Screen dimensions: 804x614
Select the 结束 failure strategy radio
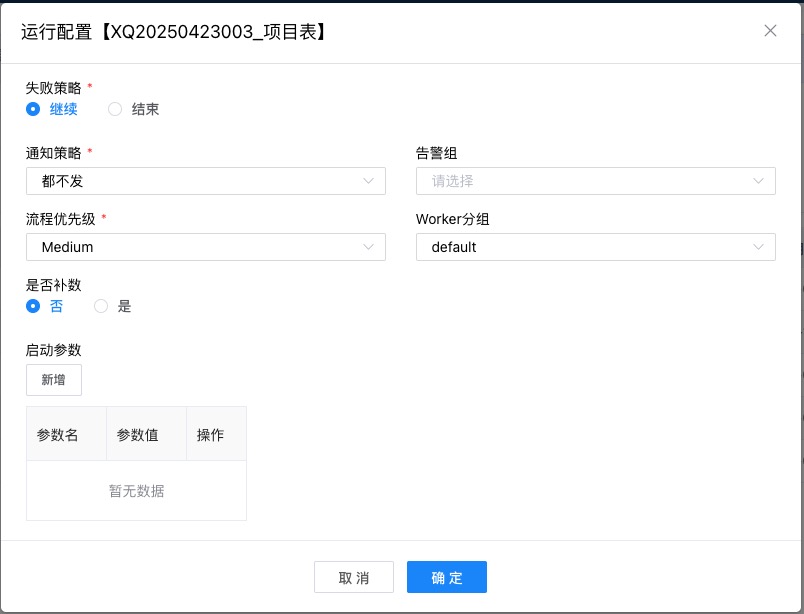point(115,109)
